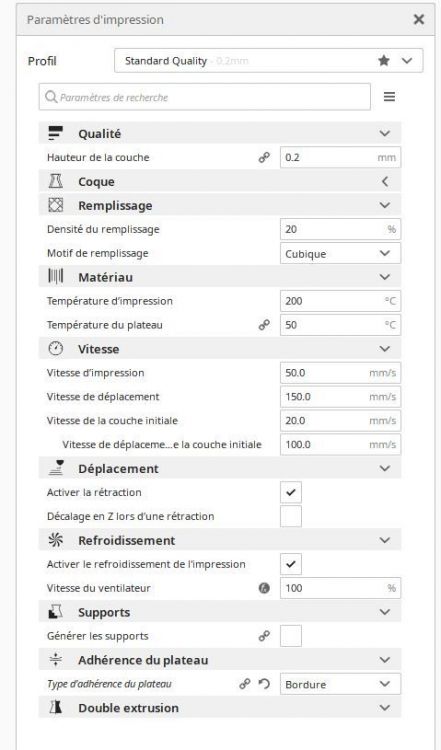Close the Paramètres d'impression panel

(419, 19)
